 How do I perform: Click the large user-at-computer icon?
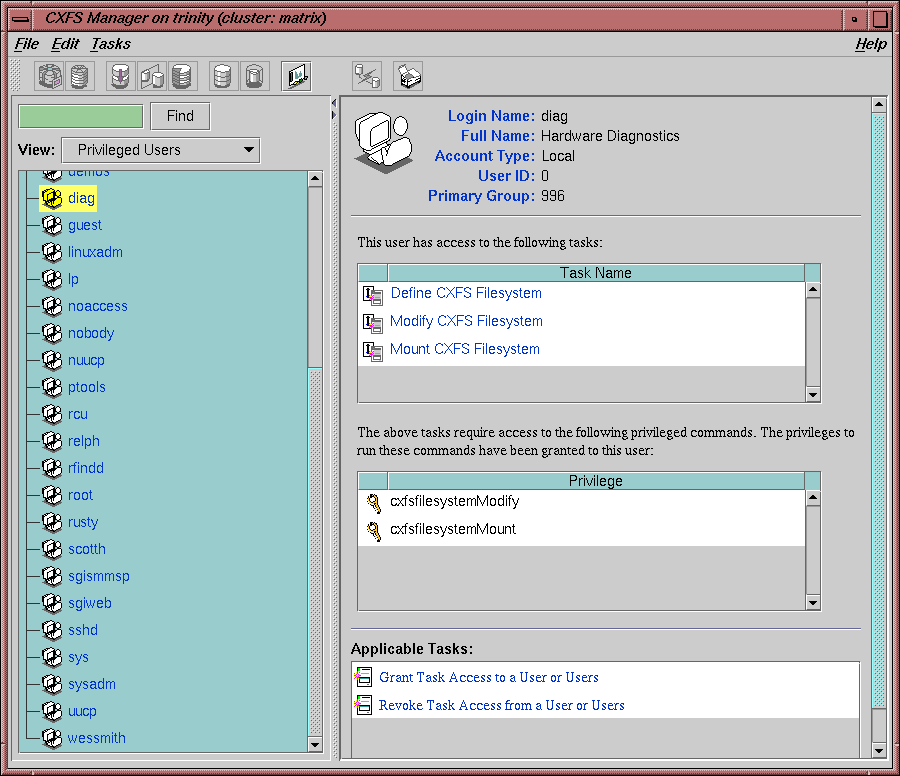tap(384, 142)
